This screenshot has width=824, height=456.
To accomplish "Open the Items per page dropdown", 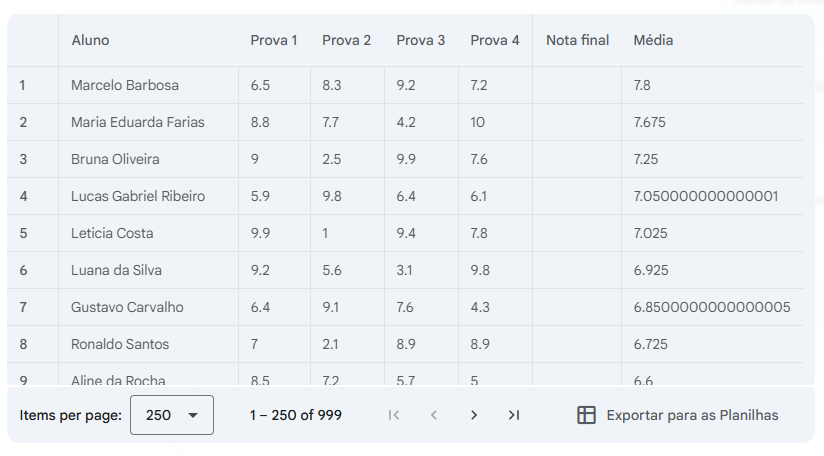I will (172, 415).
